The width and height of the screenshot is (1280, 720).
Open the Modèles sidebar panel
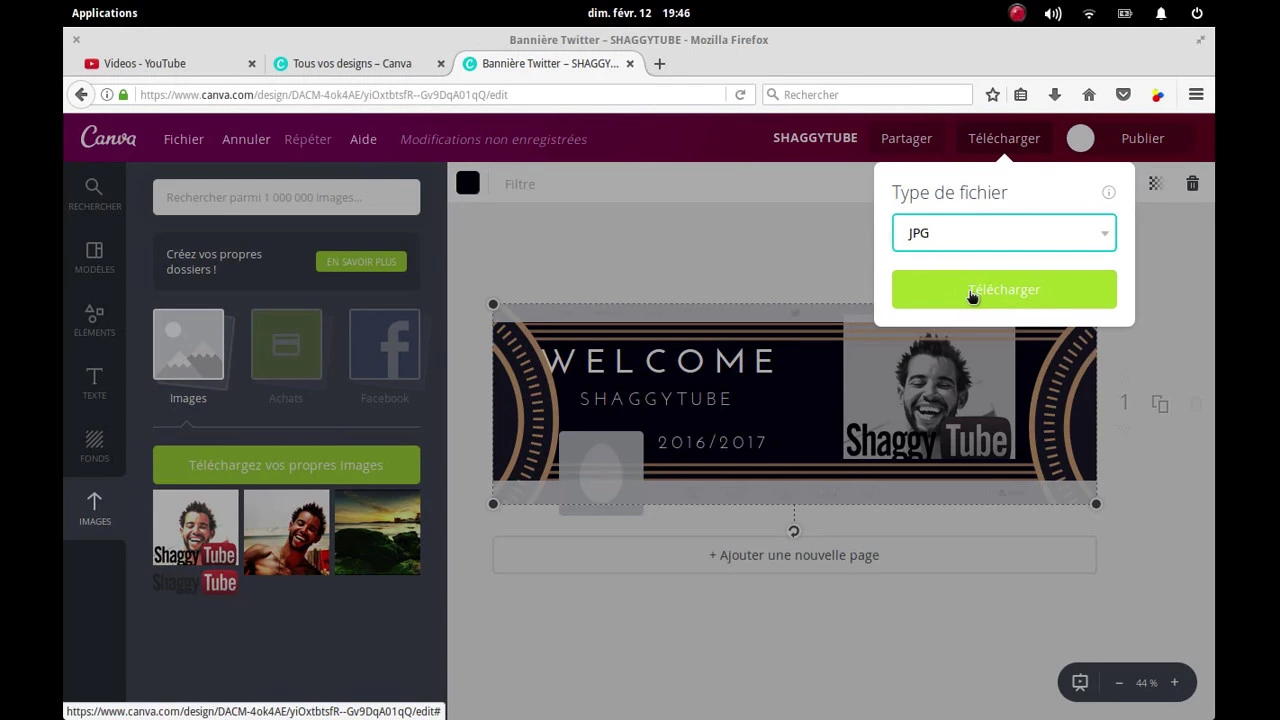(95, 257)
